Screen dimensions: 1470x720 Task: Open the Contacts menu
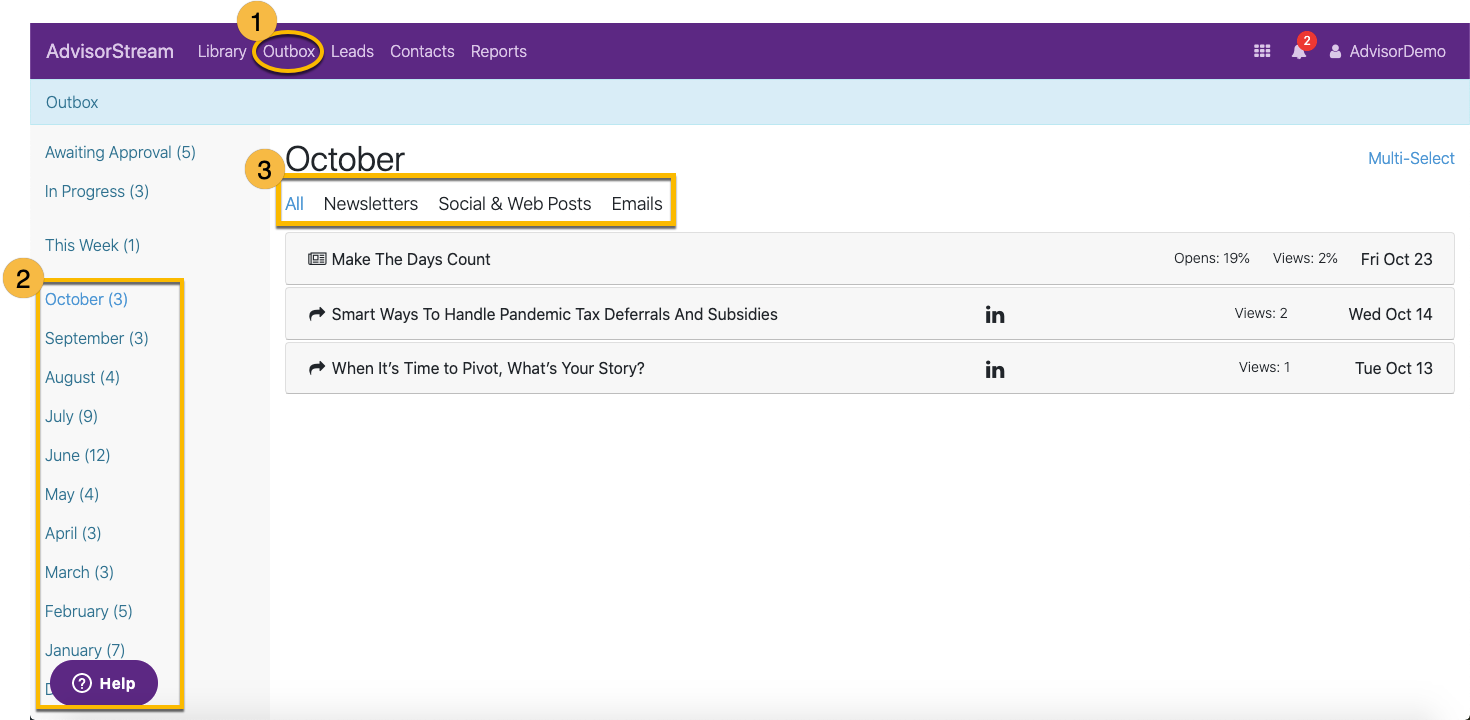(422, 51)
